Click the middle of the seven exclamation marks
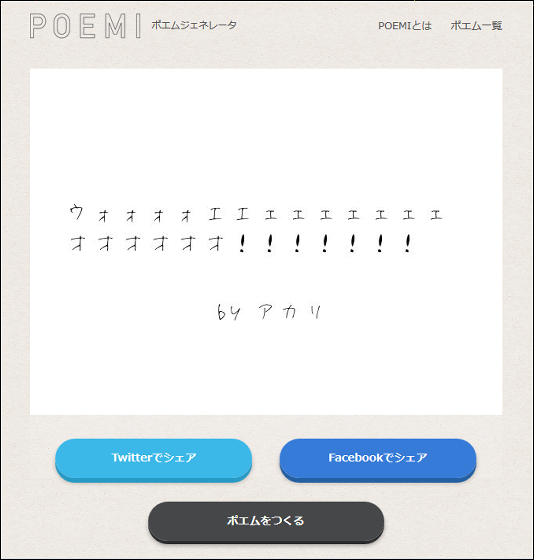This screenshot has height=560, width=534. [325, 244]
